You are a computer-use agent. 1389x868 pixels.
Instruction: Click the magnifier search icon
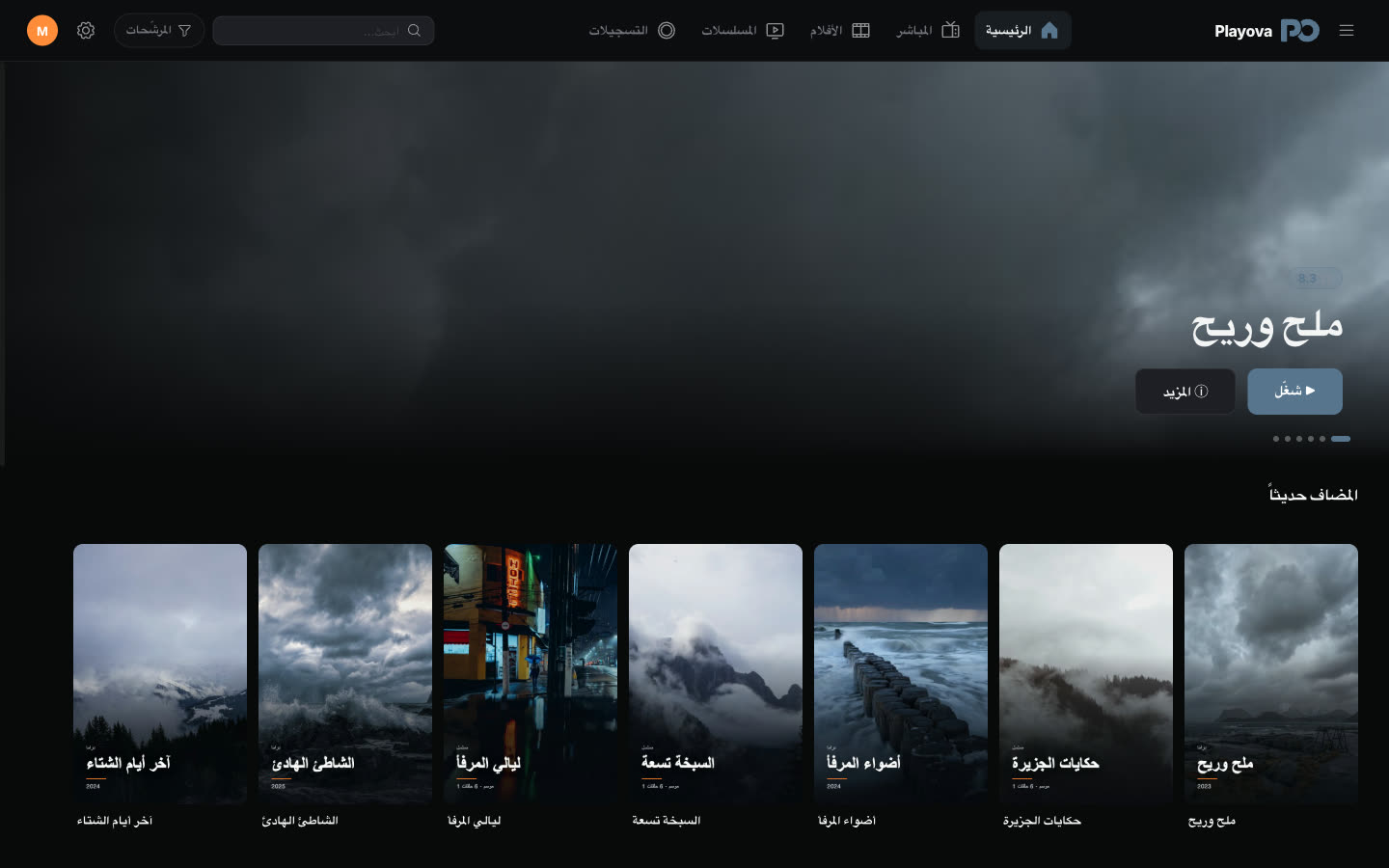pyautogui.click(x=414, y=31)
